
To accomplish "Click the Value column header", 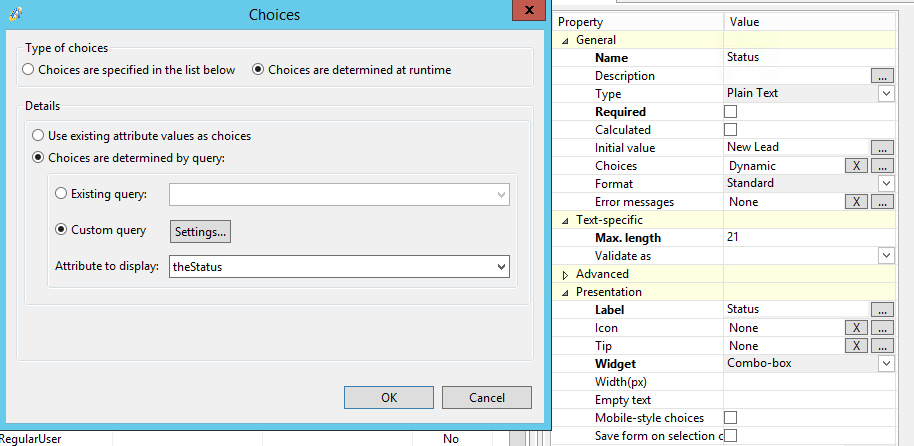I will [x=809, y=22].
